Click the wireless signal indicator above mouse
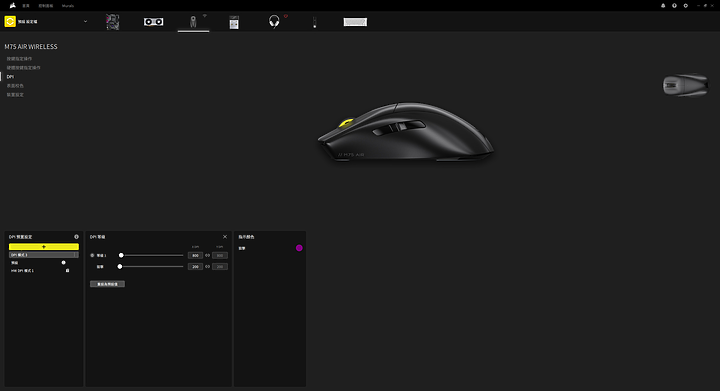Image resolution: width=720 pixels, height=391 pixels. [x=205, y=16]
